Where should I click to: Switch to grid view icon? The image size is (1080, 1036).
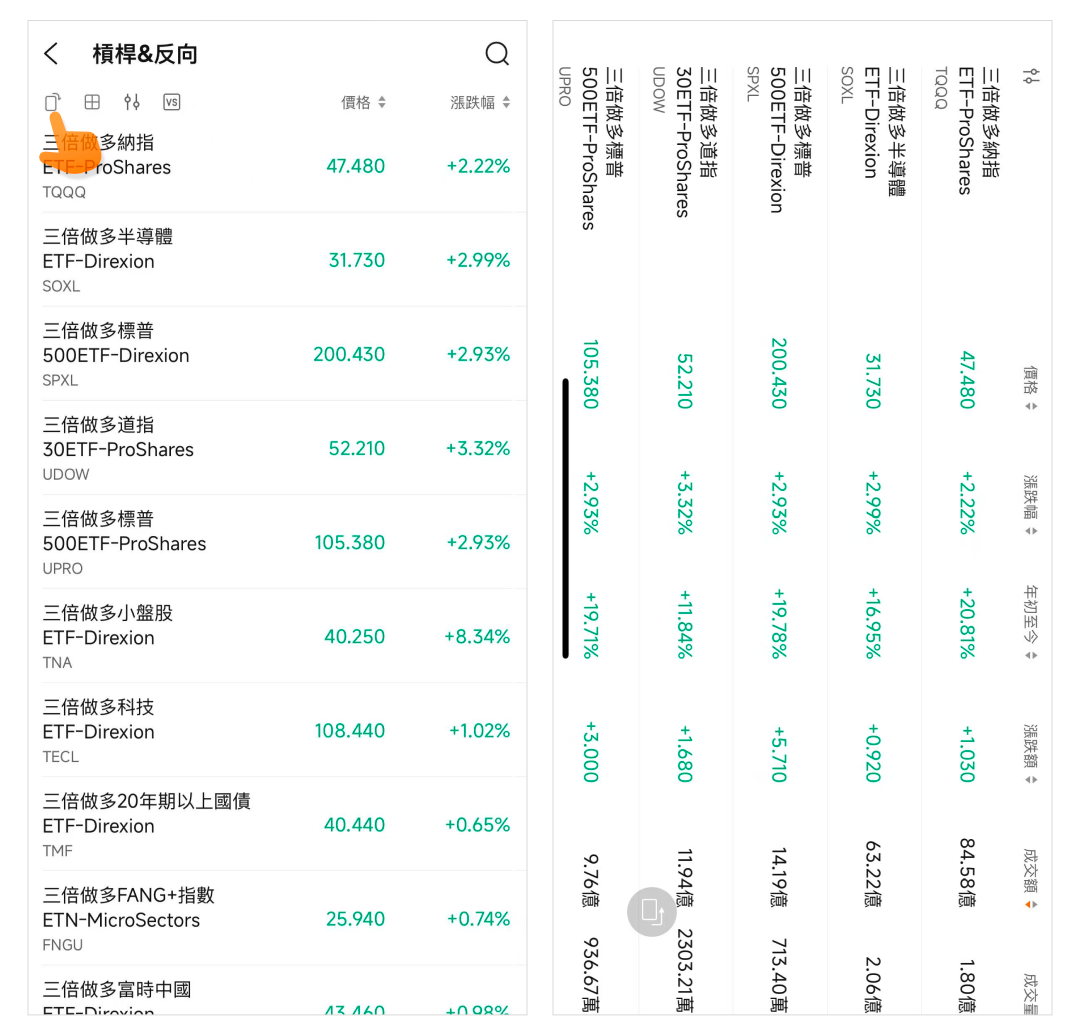(x=92, y=102)
